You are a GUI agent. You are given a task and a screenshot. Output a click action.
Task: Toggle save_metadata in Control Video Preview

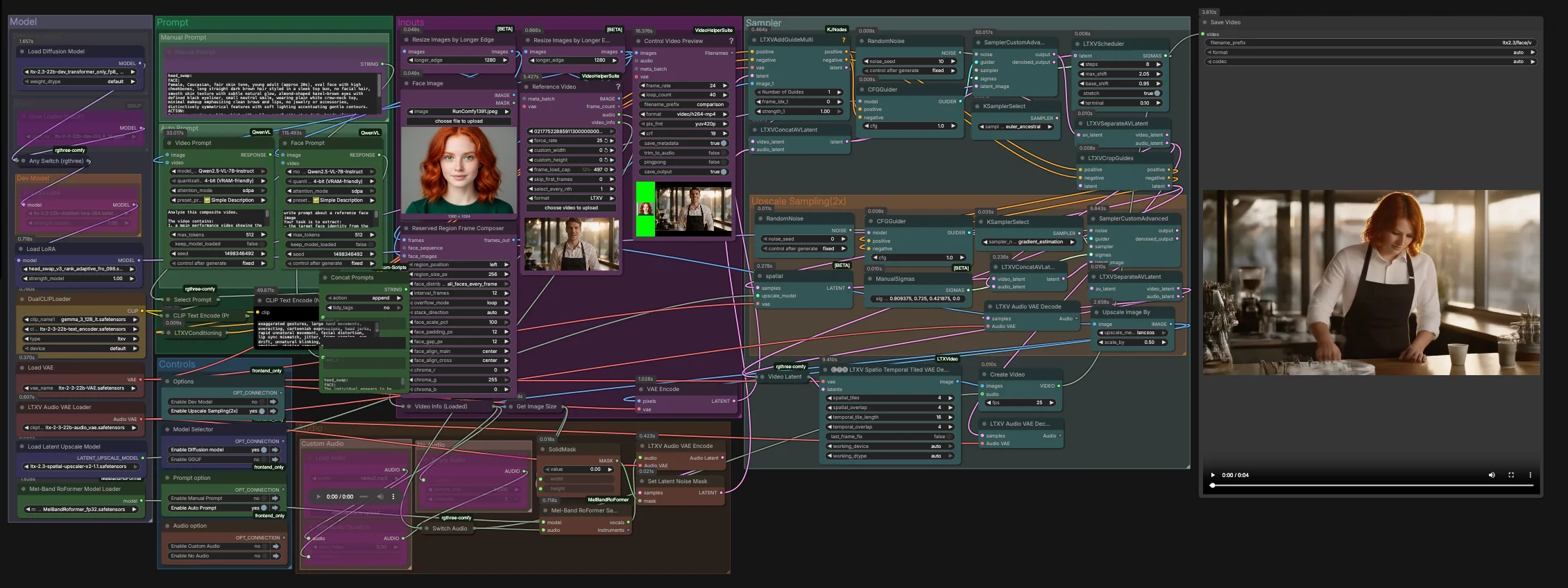(x=724, y=144)
